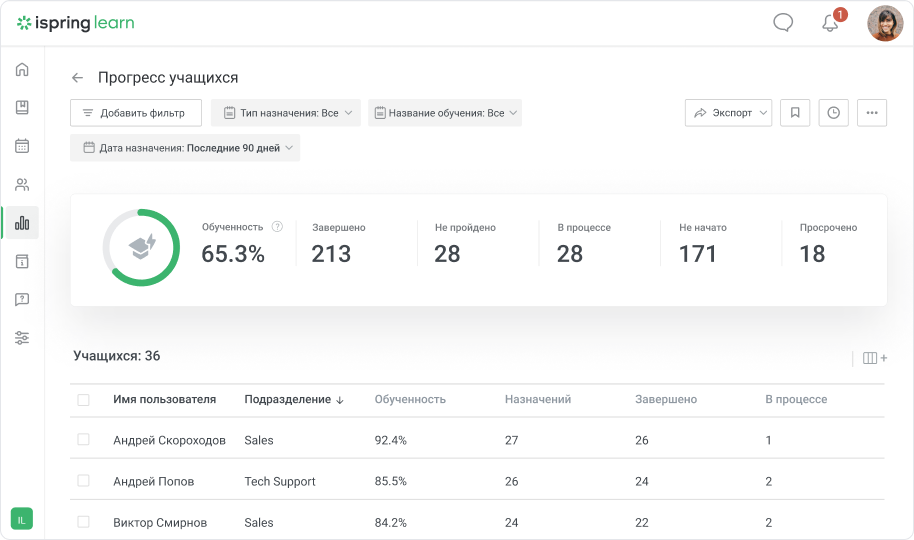The image size is (914, 540).
Task: Click the bookmark report icon
Action: (x=794, y=113)
